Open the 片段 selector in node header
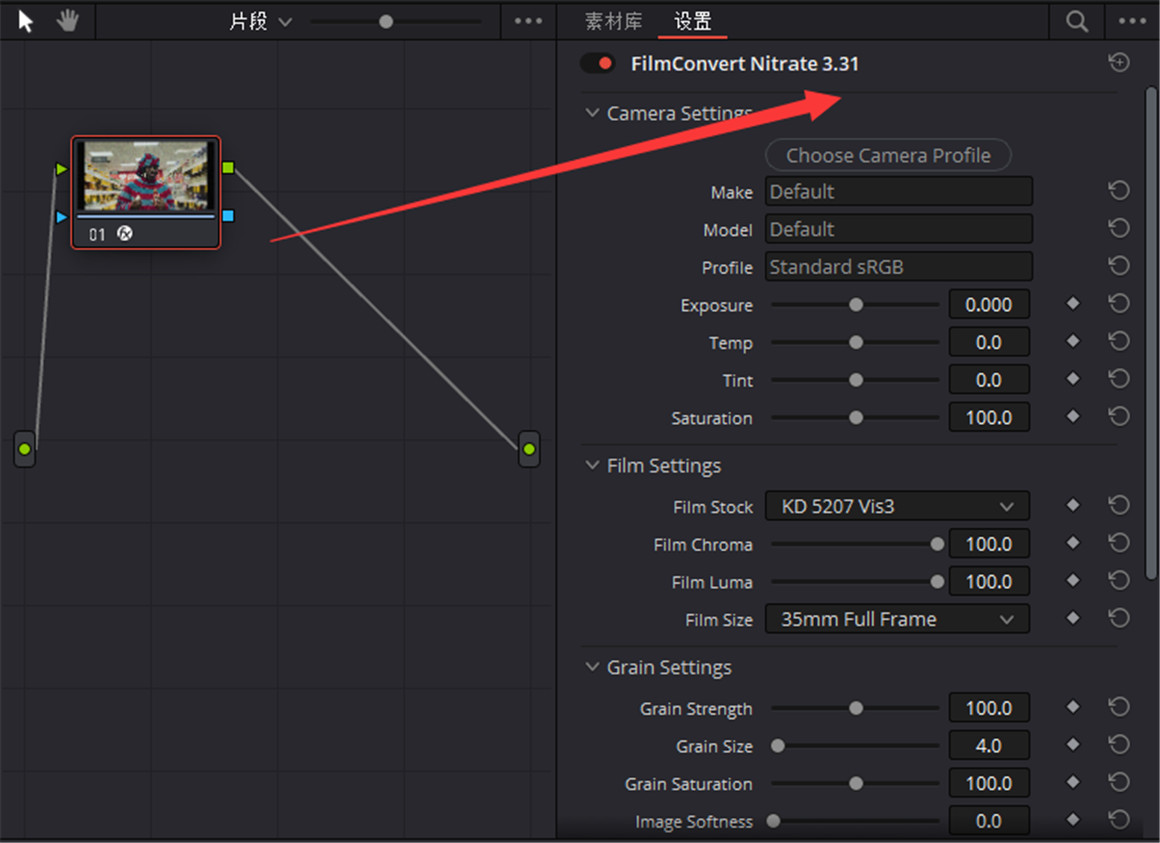This screenshot has height=843, width=1160. point(260,21)
